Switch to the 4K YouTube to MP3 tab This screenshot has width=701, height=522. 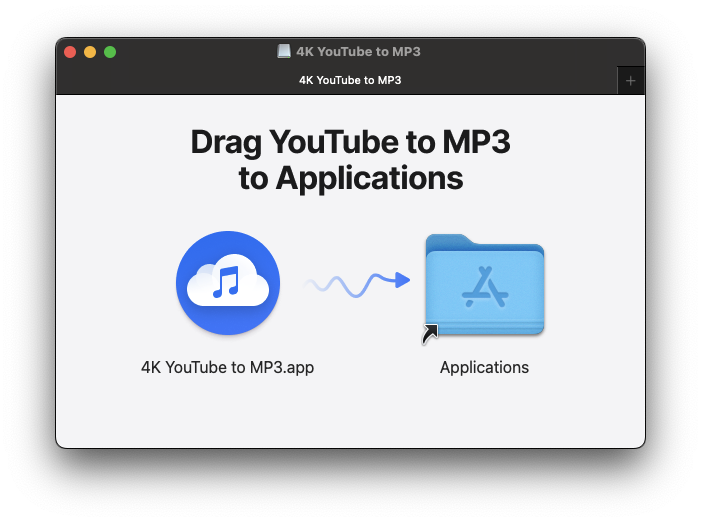click(349, 80)
